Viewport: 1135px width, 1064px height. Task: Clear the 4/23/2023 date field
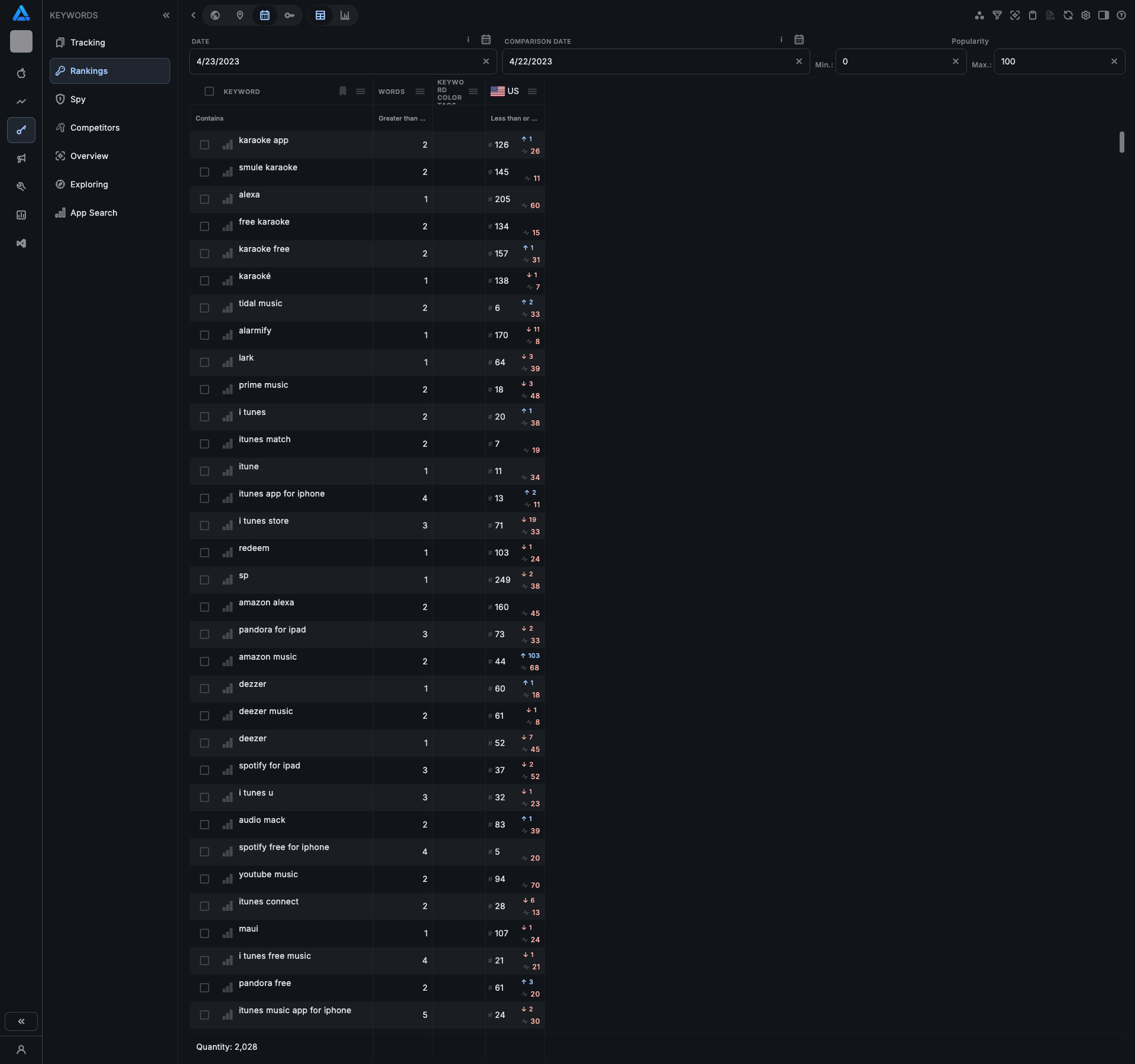click(x=486, y=61)
